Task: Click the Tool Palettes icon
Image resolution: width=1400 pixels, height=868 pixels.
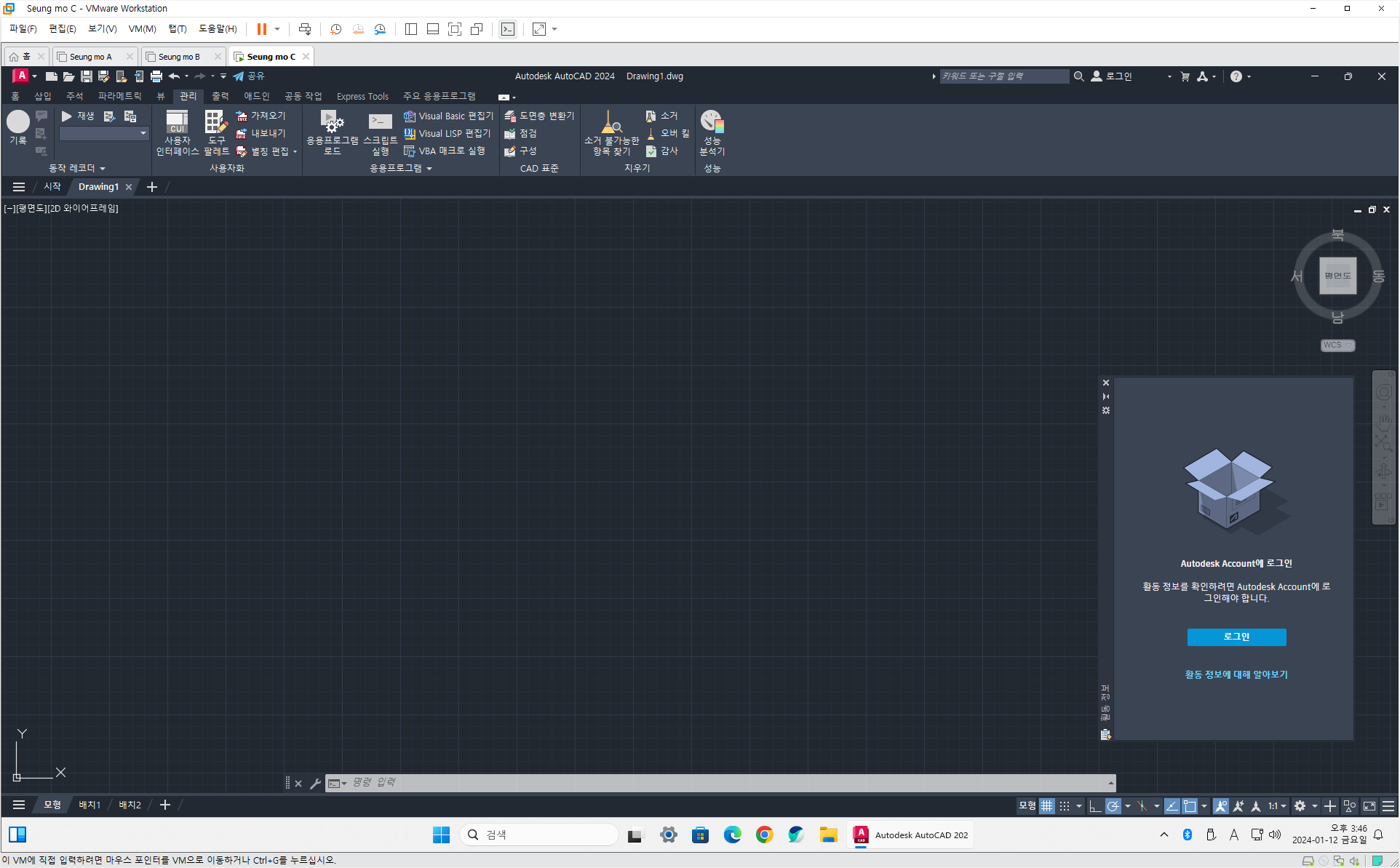Action: coord(216,132)
